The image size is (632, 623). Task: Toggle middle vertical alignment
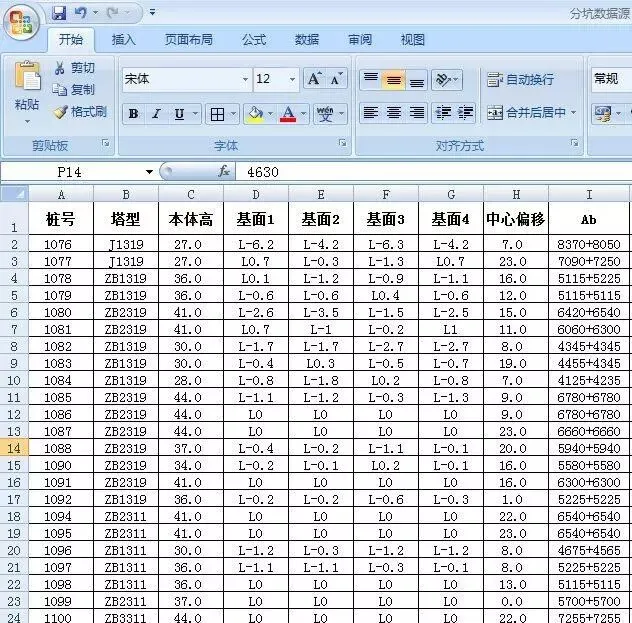(393, 79)
